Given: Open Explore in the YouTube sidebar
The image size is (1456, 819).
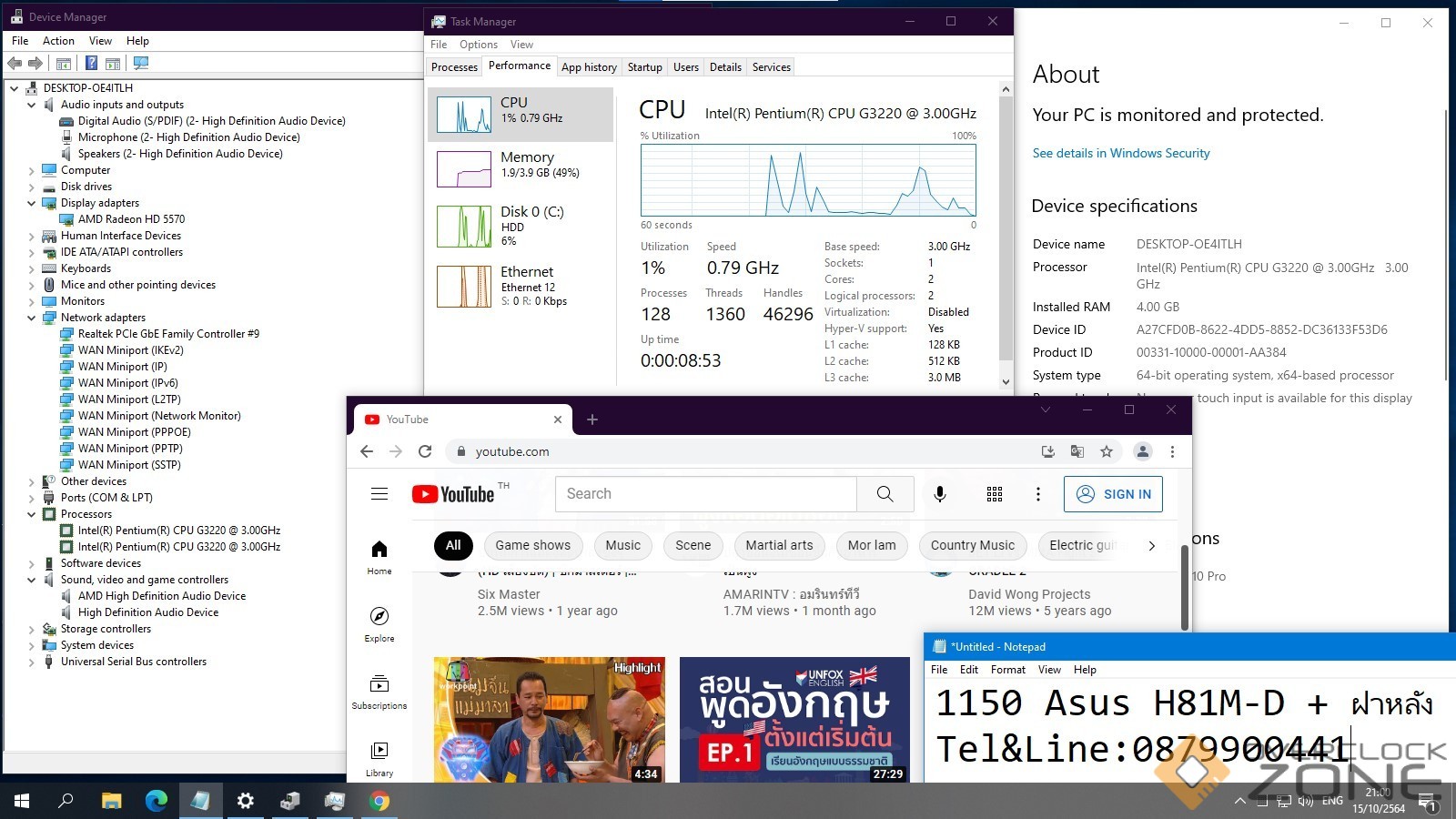Looking at the screenshot, I should pyautogui.click(x=379, y=624).
